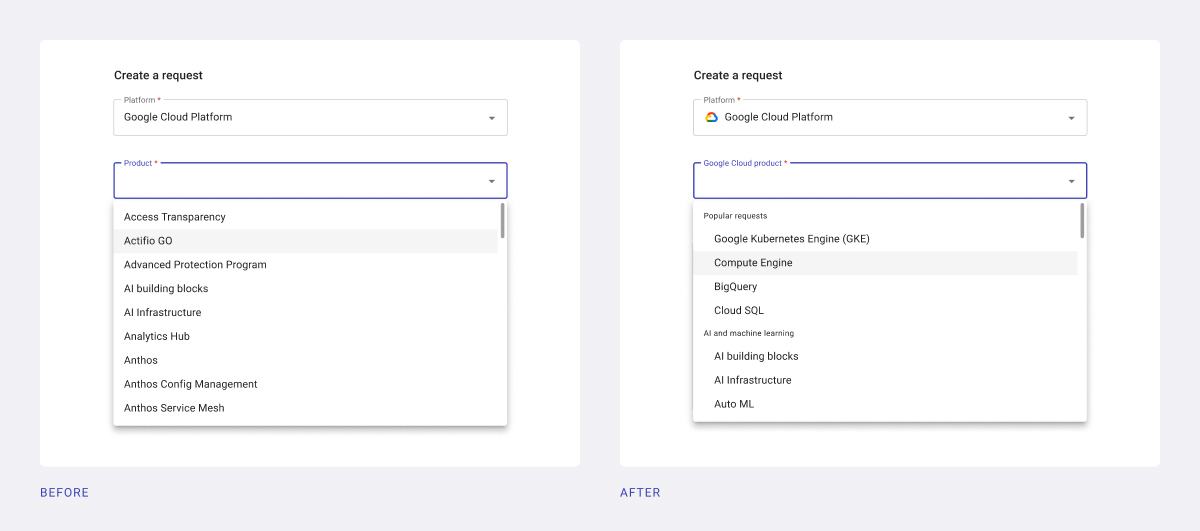Open the Product dropdown arrow in the BEFORE panel
The image size is (1200, 531).
(x=492, y=181)
